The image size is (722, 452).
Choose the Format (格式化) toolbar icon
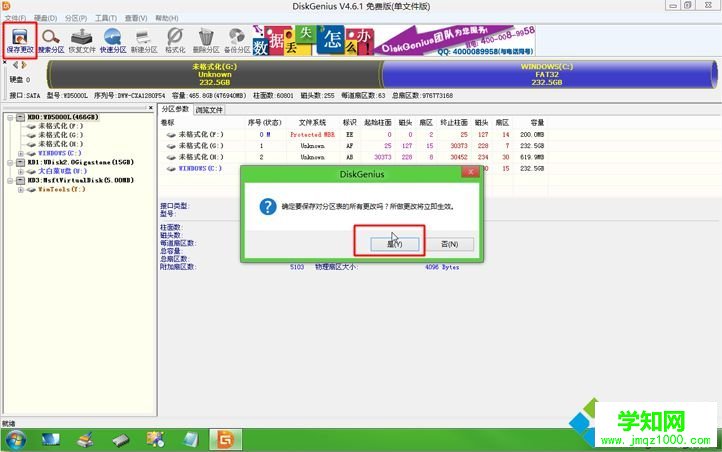[175, 40]
